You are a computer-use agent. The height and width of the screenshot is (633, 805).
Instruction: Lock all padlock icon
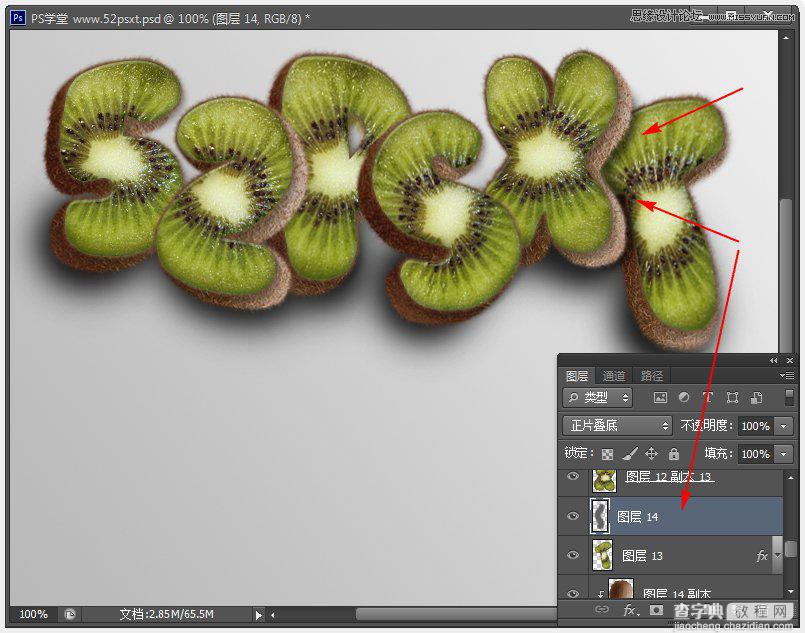(x=674, y=453)
